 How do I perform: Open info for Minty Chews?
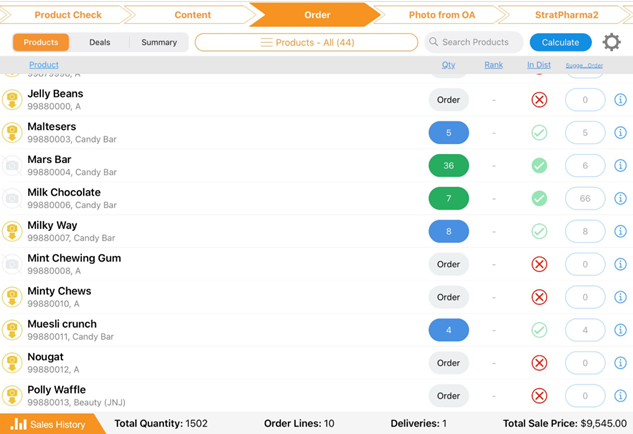[620, 297]
